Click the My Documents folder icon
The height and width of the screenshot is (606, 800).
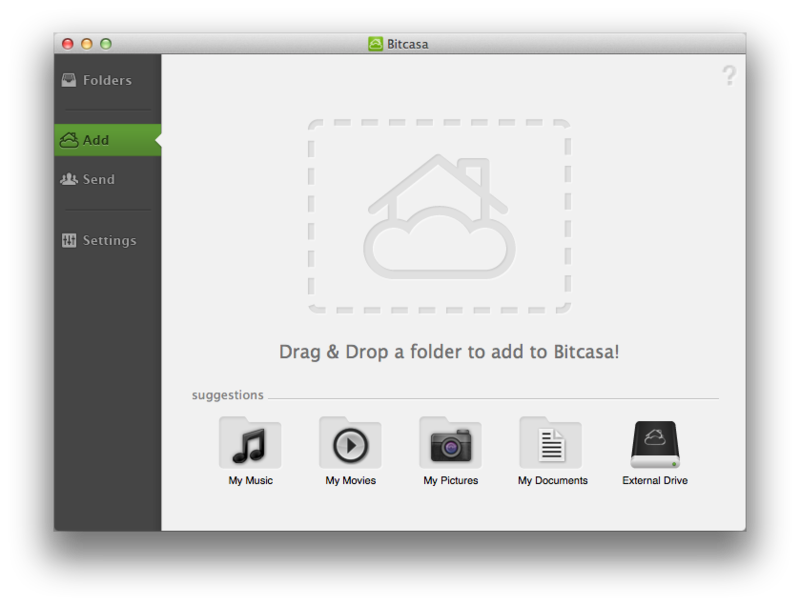[x=551, y=442]
